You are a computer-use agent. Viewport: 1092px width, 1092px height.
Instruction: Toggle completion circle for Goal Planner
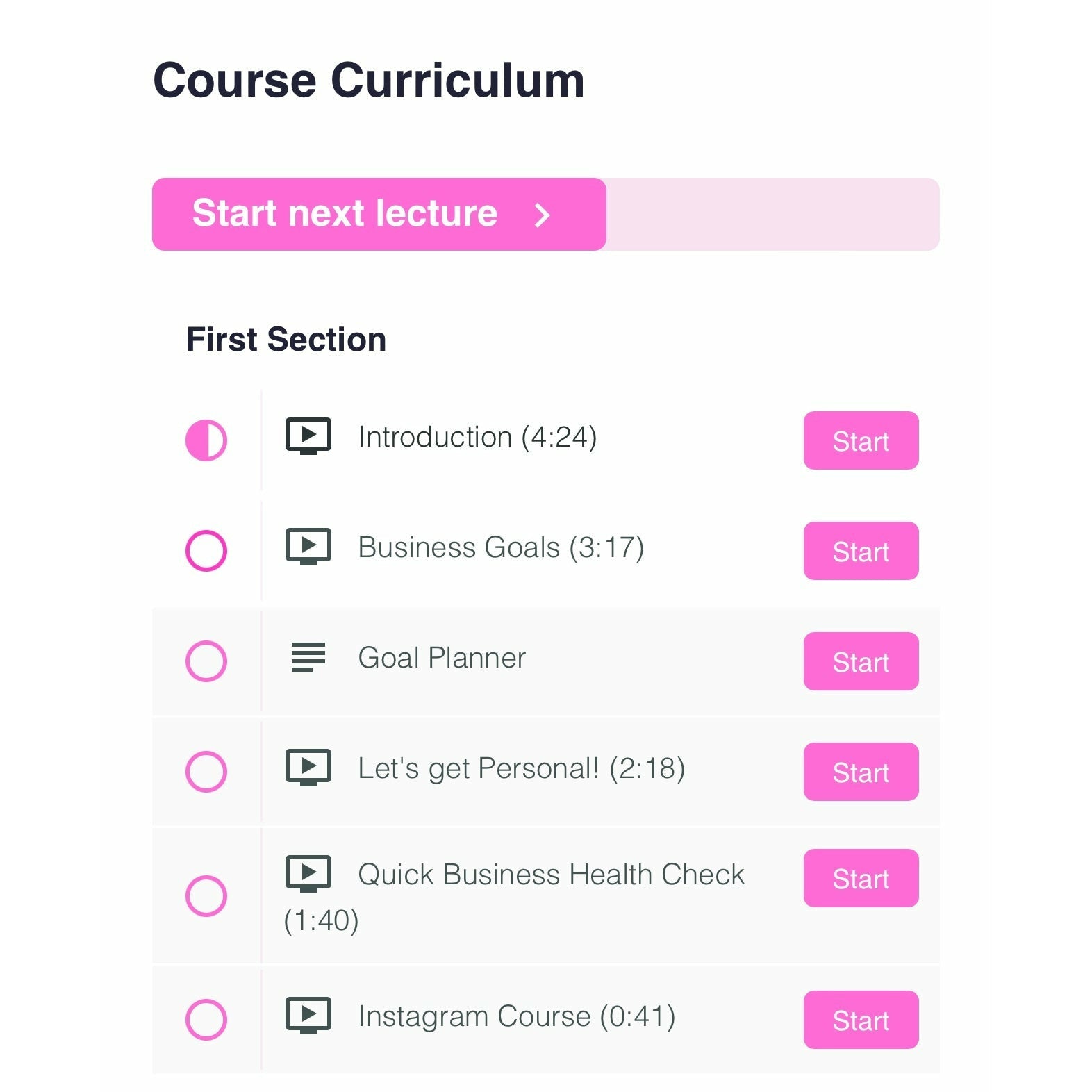click(x=206, y=661)
